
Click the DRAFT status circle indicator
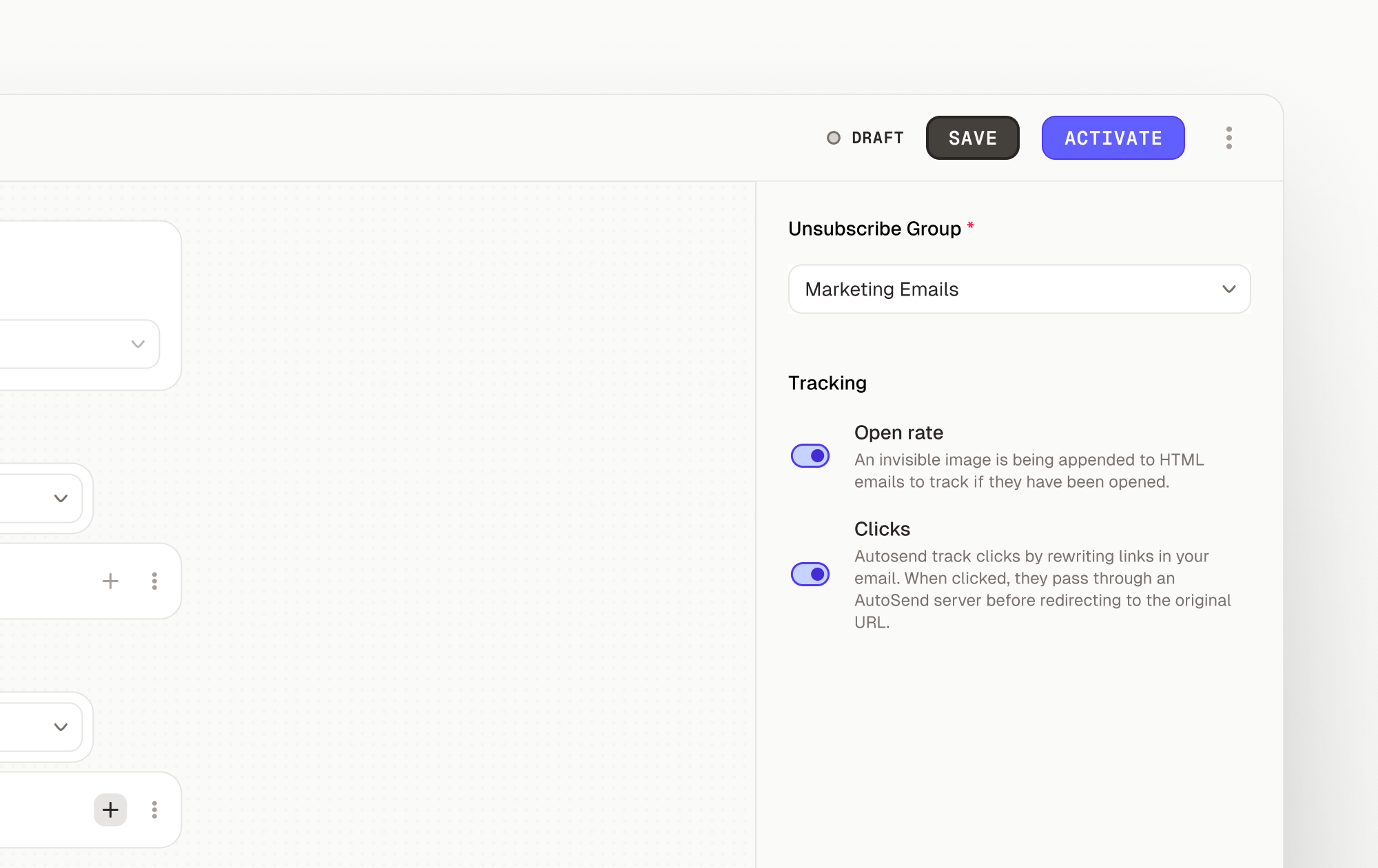click(834, 138)
